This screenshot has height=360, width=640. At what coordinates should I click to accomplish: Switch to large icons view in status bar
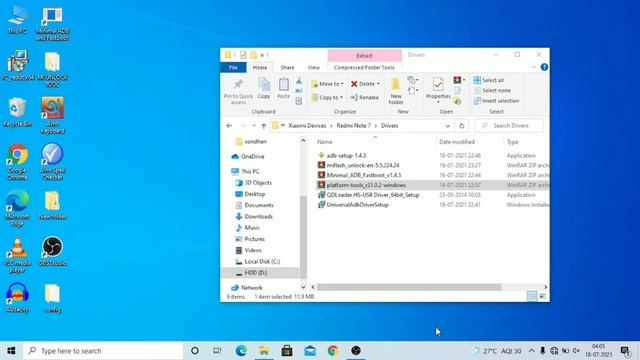point(542,296)
